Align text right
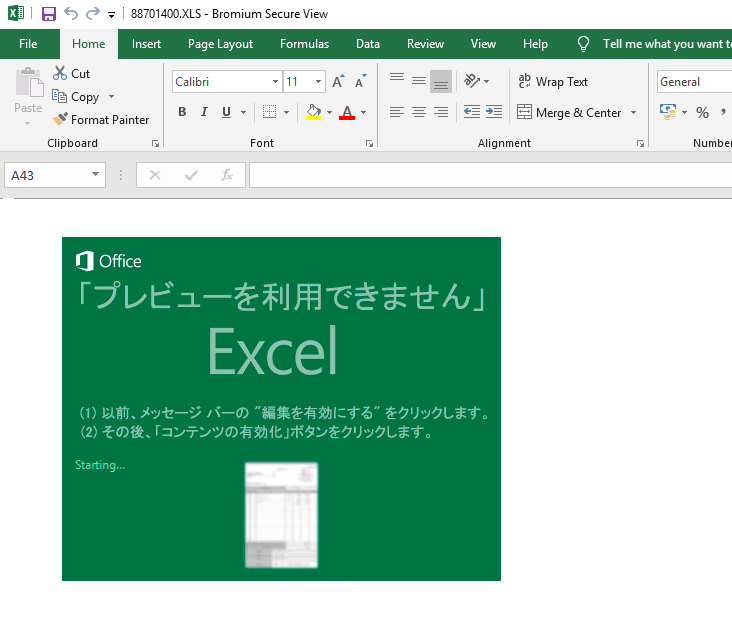The height and width of the screenshot is (641, 732). pos(441,112)
